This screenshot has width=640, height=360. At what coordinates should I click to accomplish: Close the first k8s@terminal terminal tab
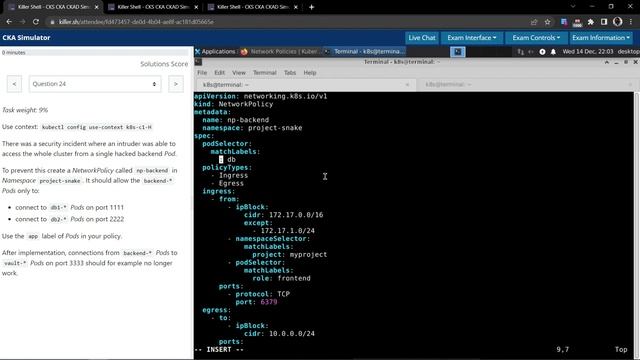point(407,84)
